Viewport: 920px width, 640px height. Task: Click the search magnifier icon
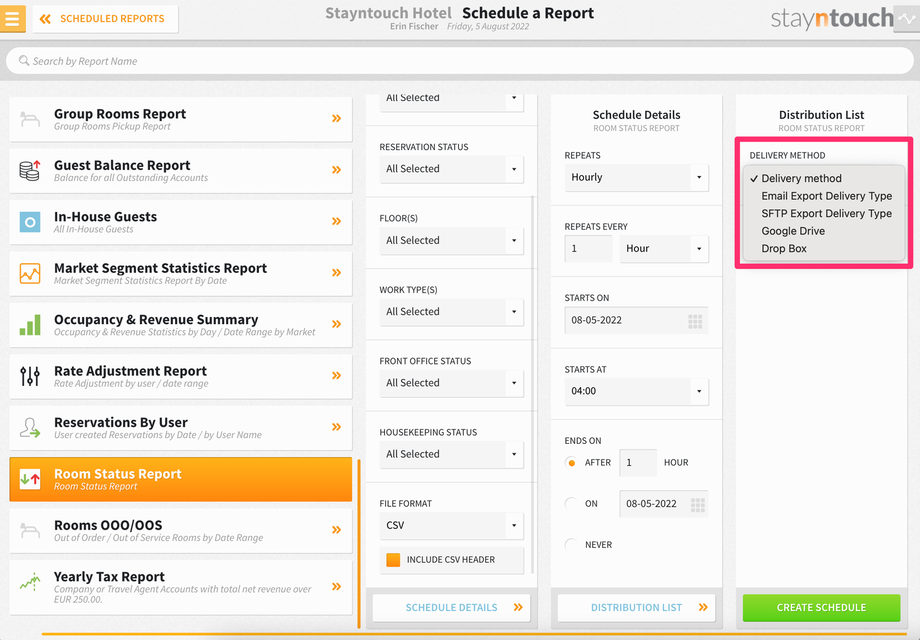[x=24, y=60]
